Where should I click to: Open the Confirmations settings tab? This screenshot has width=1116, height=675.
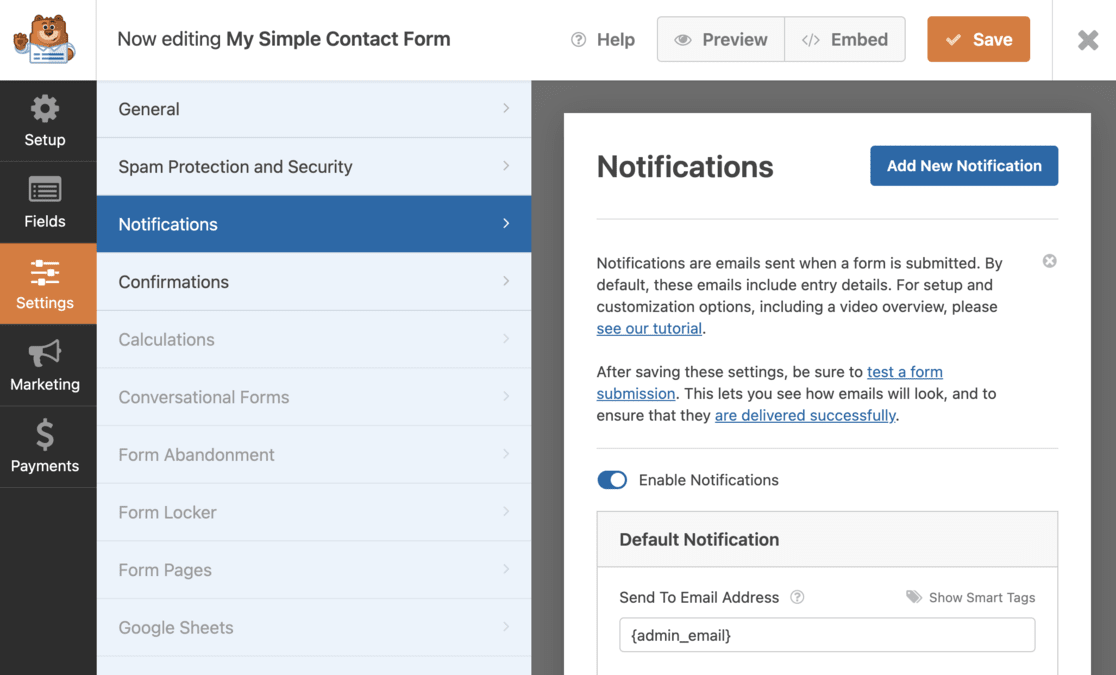click(x=313, y=281)
